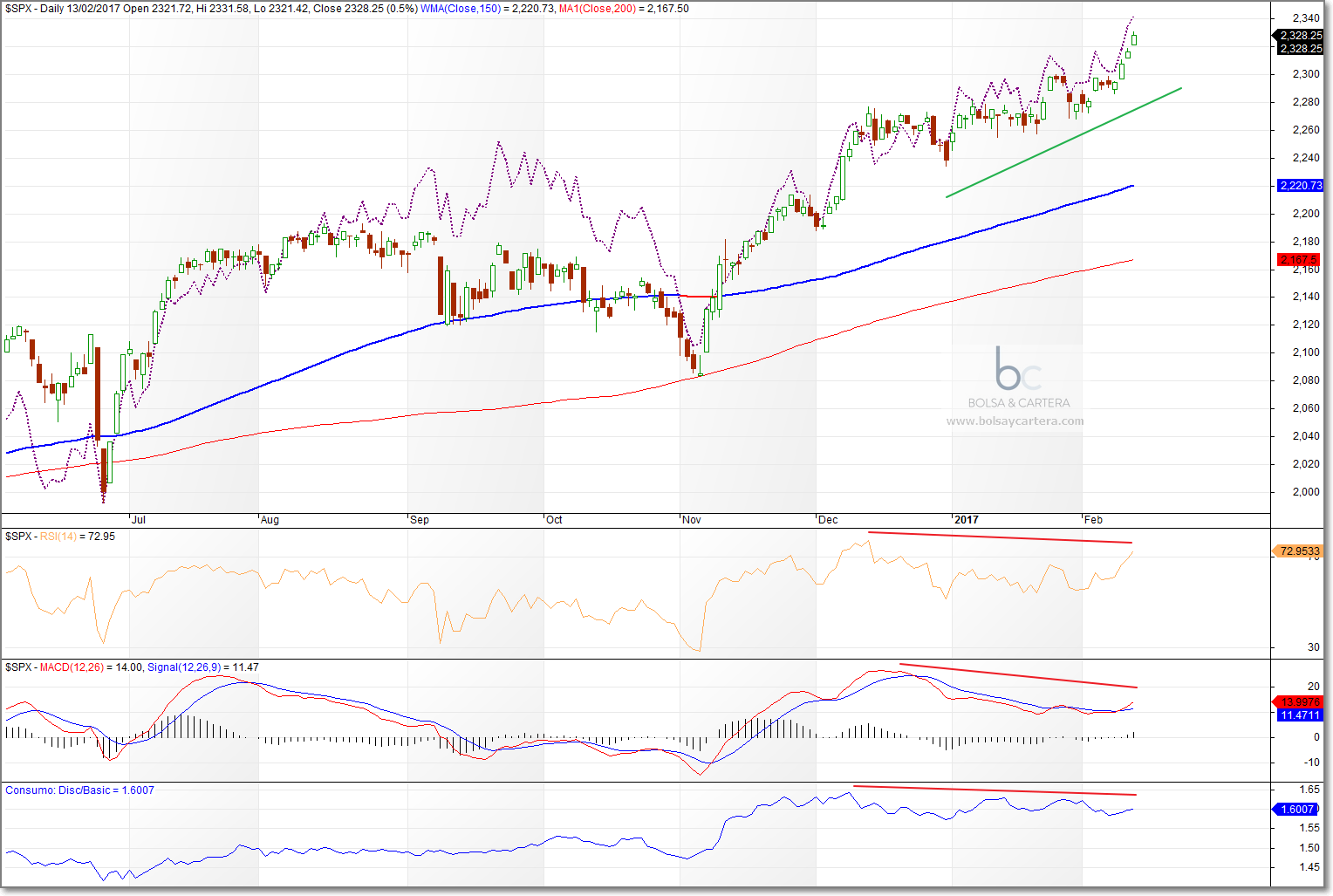Click the Jul month label on the time axis
The image size is (1333, 896).
[x=139, y=520]
